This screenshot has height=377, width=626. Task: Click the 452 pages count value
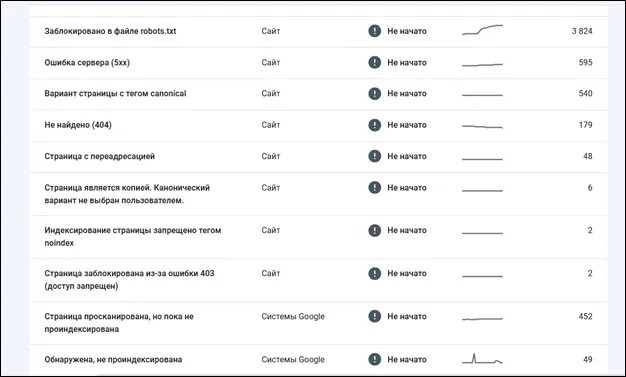585,316
